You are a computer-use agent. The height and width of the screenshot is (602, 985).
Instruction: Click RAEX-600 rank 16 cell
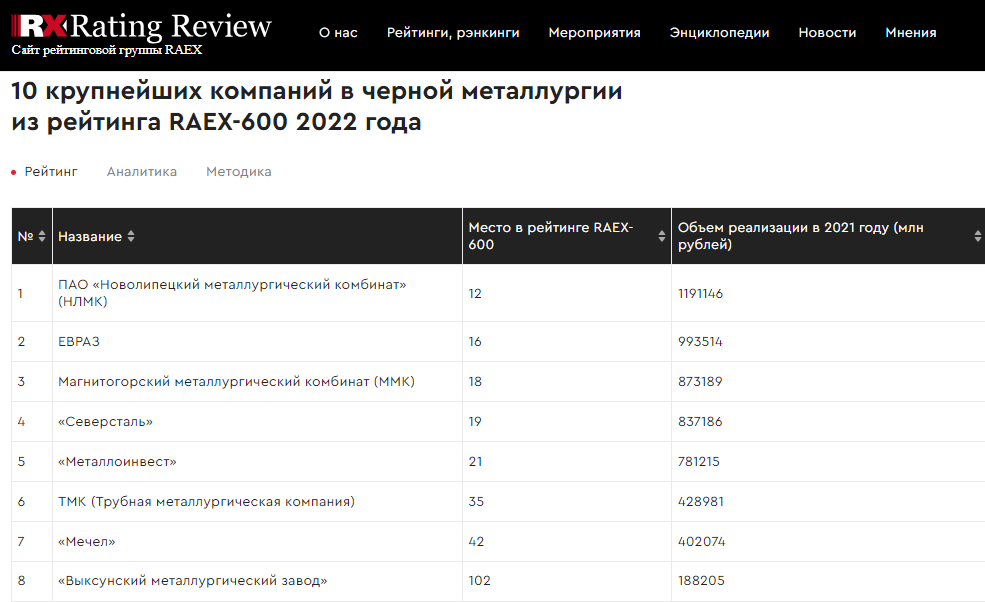point(567,341)
